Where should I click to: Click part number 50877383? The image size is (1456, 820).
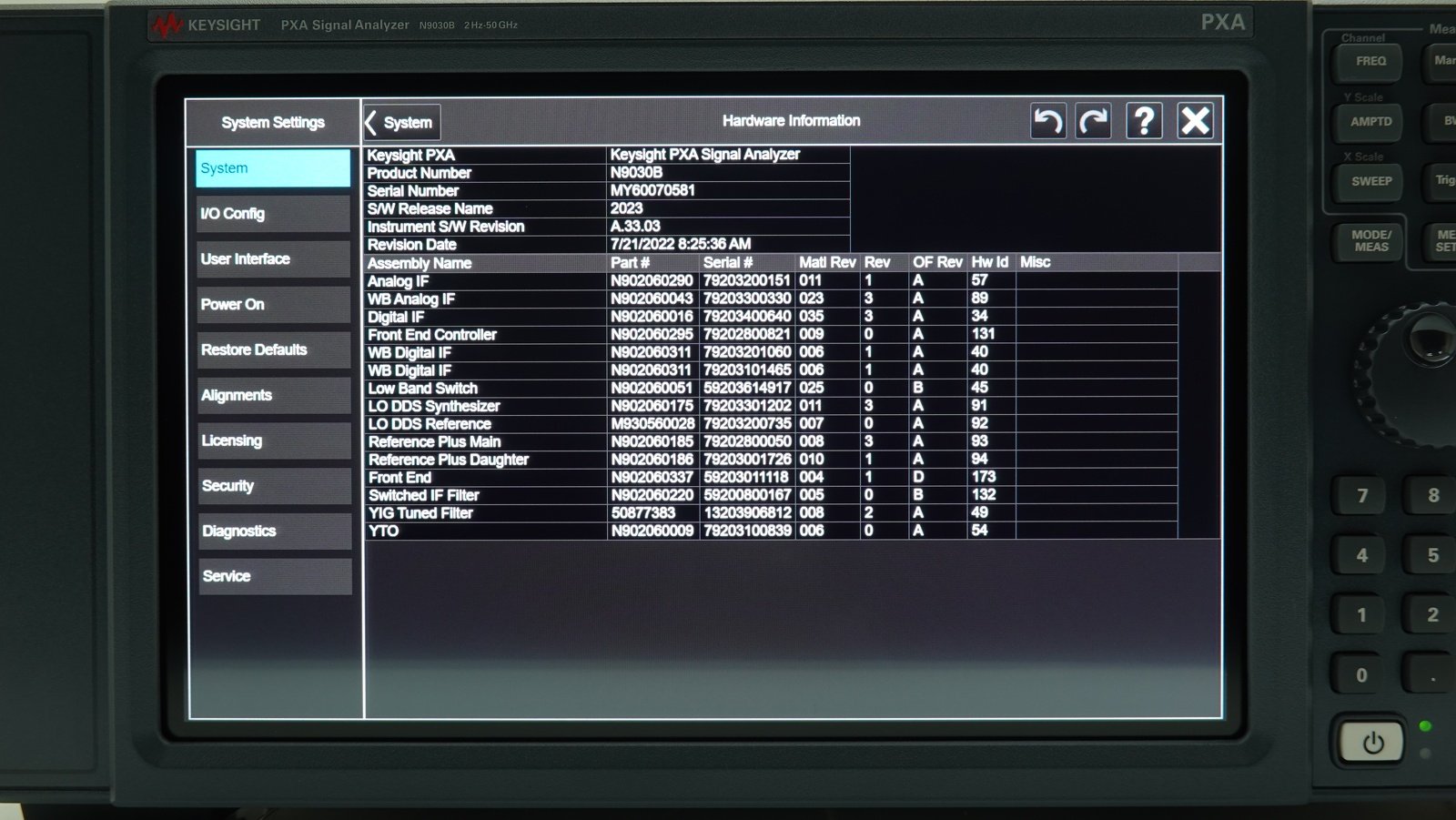coord(643,513)
